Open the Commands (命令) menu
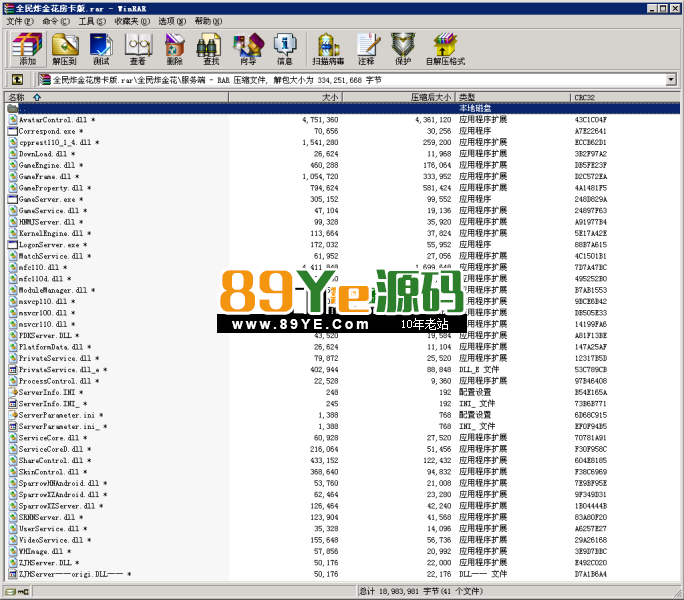This screenshot has height=600, width=684. (56, 21)
